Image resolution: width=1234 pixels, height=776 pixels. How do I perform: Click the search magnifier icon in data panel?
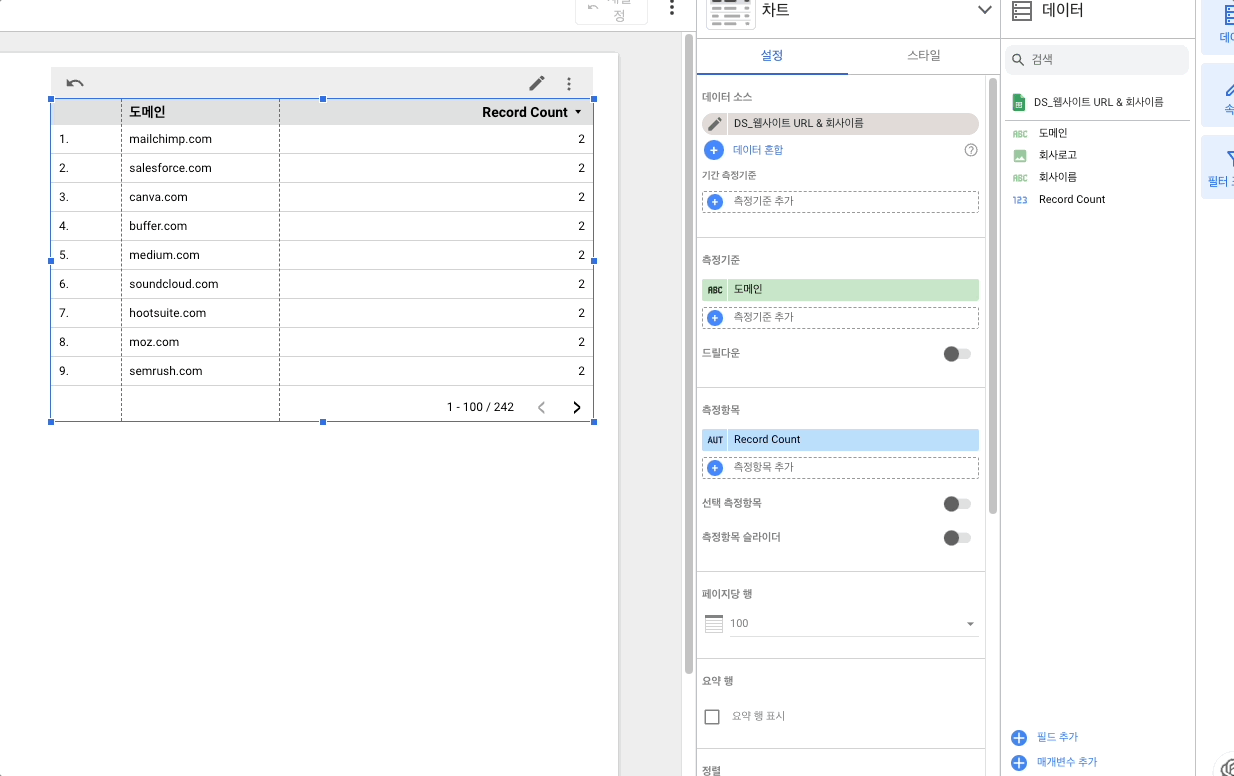[1018, 60]
